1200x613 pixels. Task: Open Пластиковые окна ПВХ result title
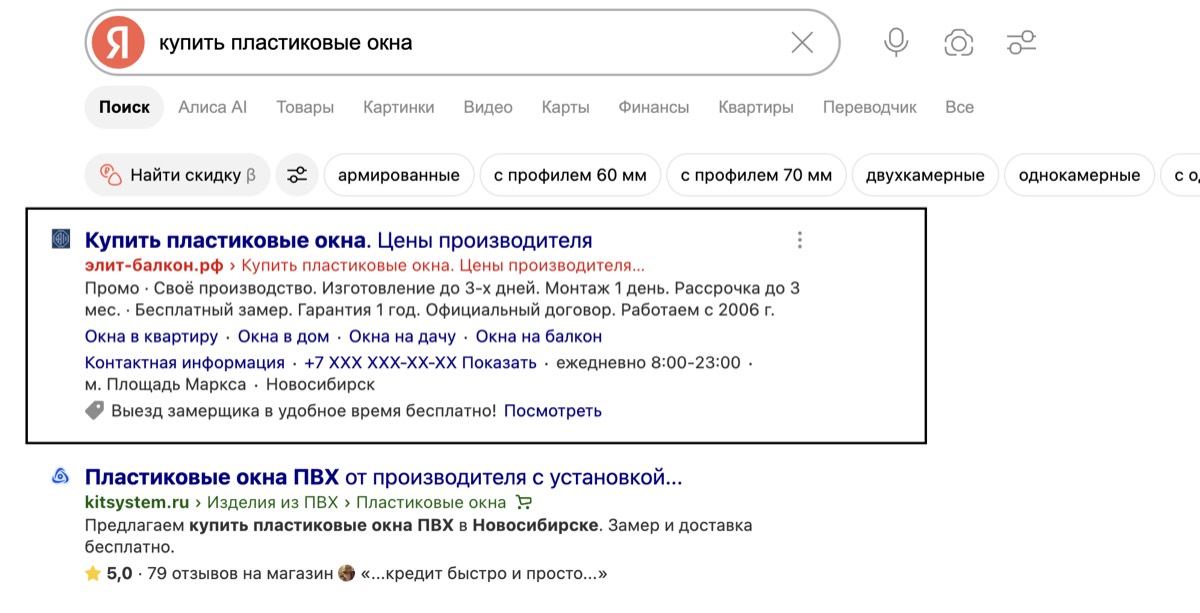tap(384, 476)
